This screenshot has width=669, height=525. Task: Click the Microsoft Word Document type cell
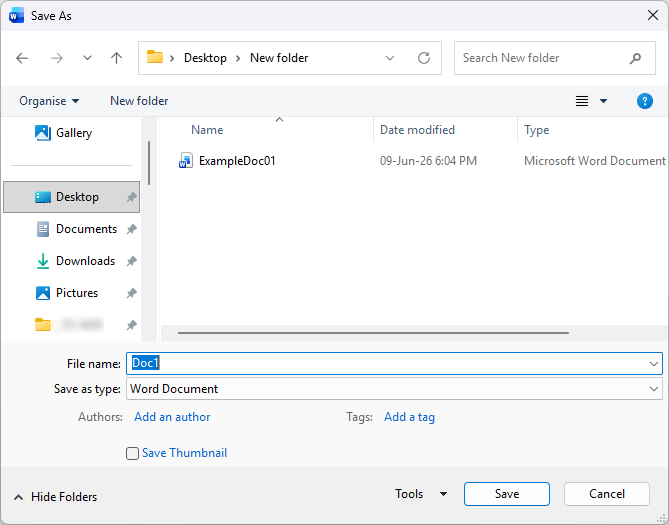[595, 161]
